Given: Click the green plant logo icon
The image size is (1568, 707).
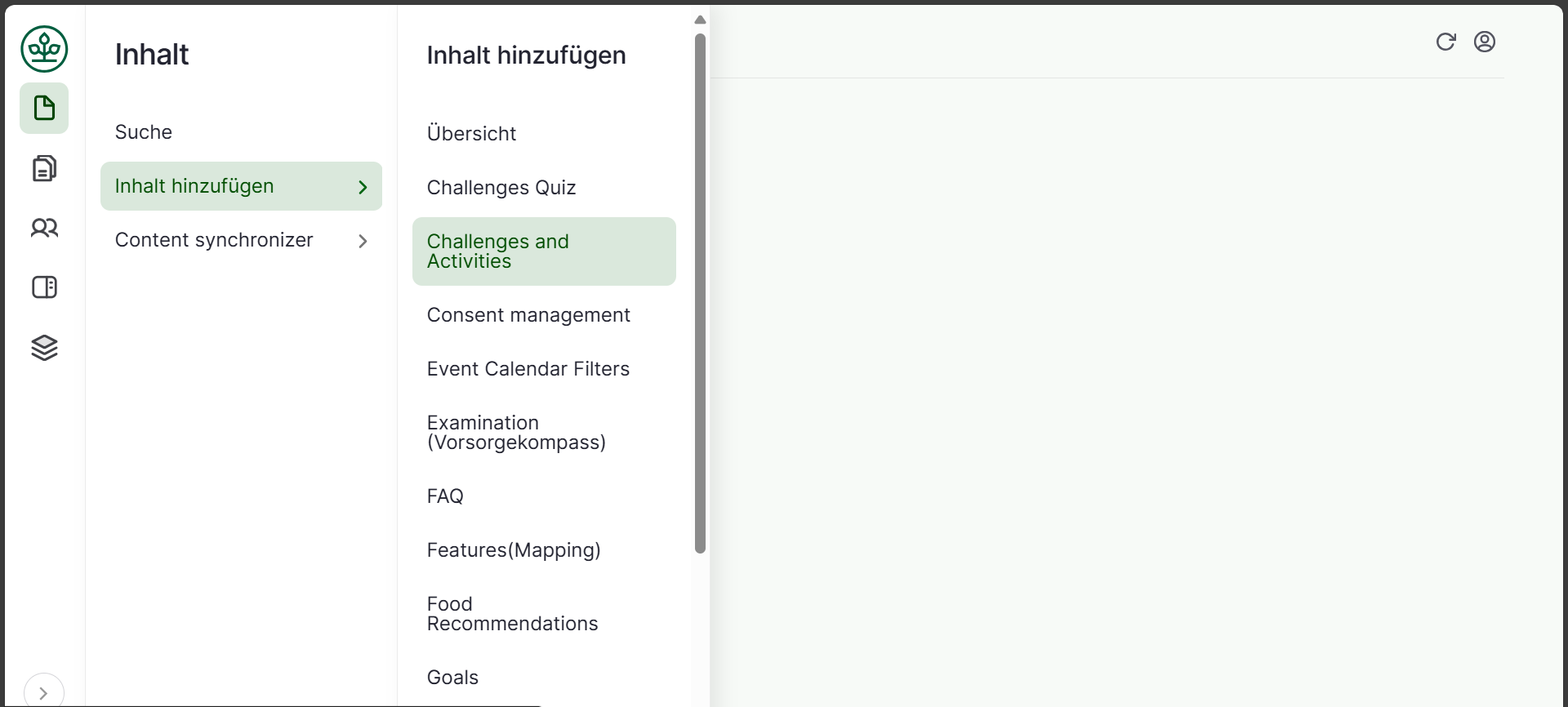Looking at the screenshot, I should (x=44, y=49).
